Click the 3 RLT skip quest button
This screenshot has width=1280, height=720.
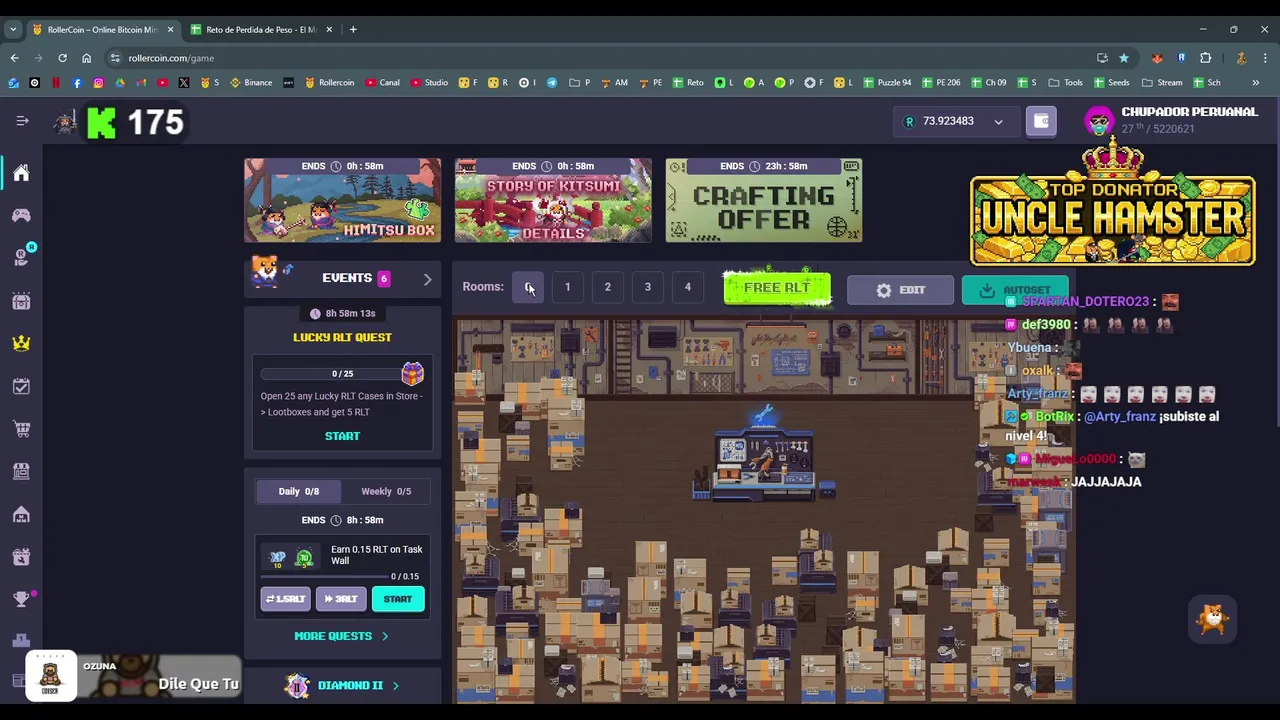[x=341, y=599]
